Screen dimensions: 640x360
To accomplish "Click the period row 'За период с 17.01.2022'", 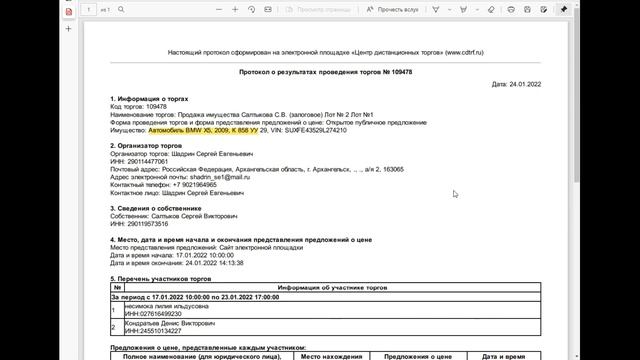I will tap(325, 297).
